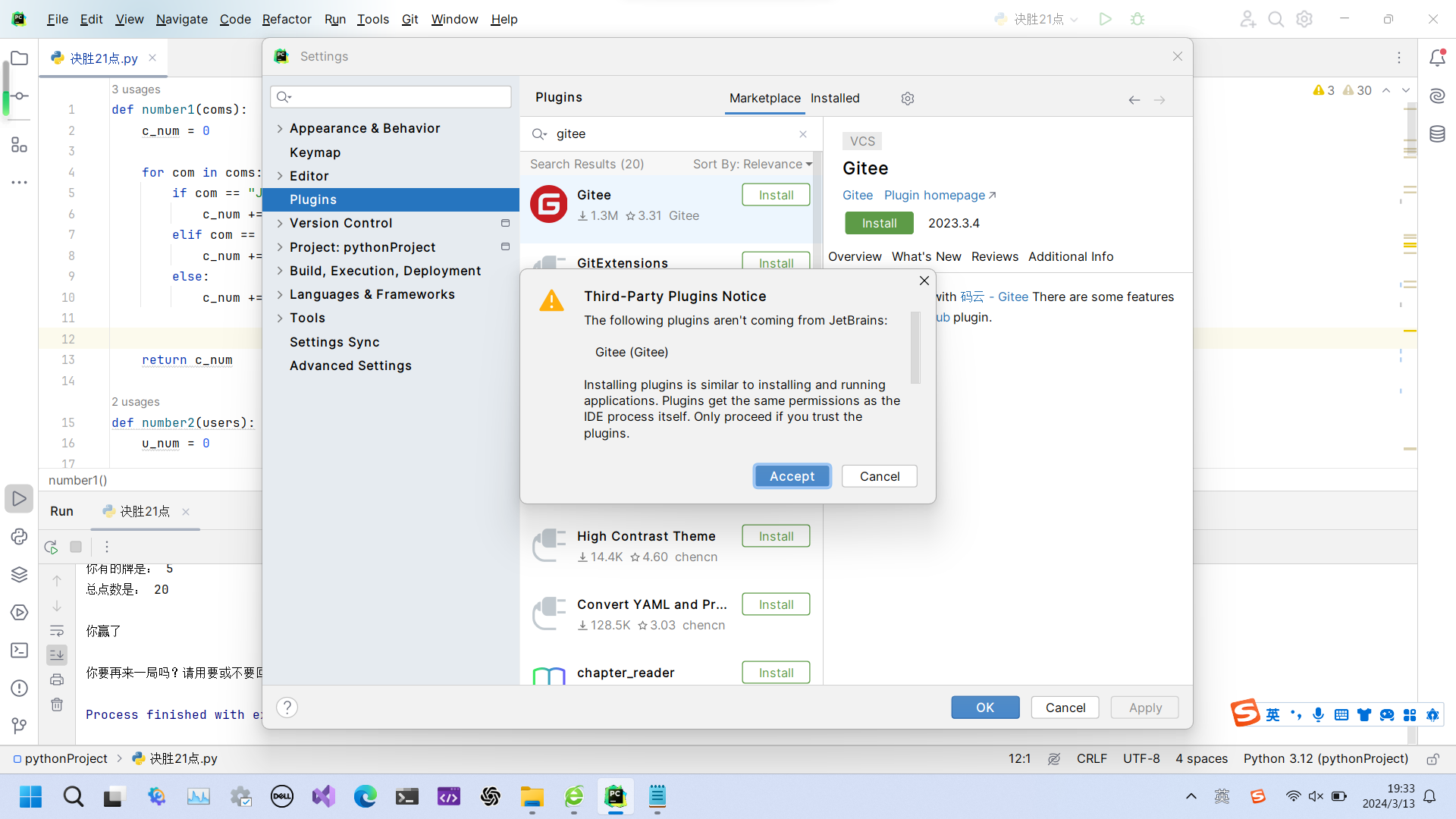Open Microsoft Edge from the taskbar

point(365,796)
